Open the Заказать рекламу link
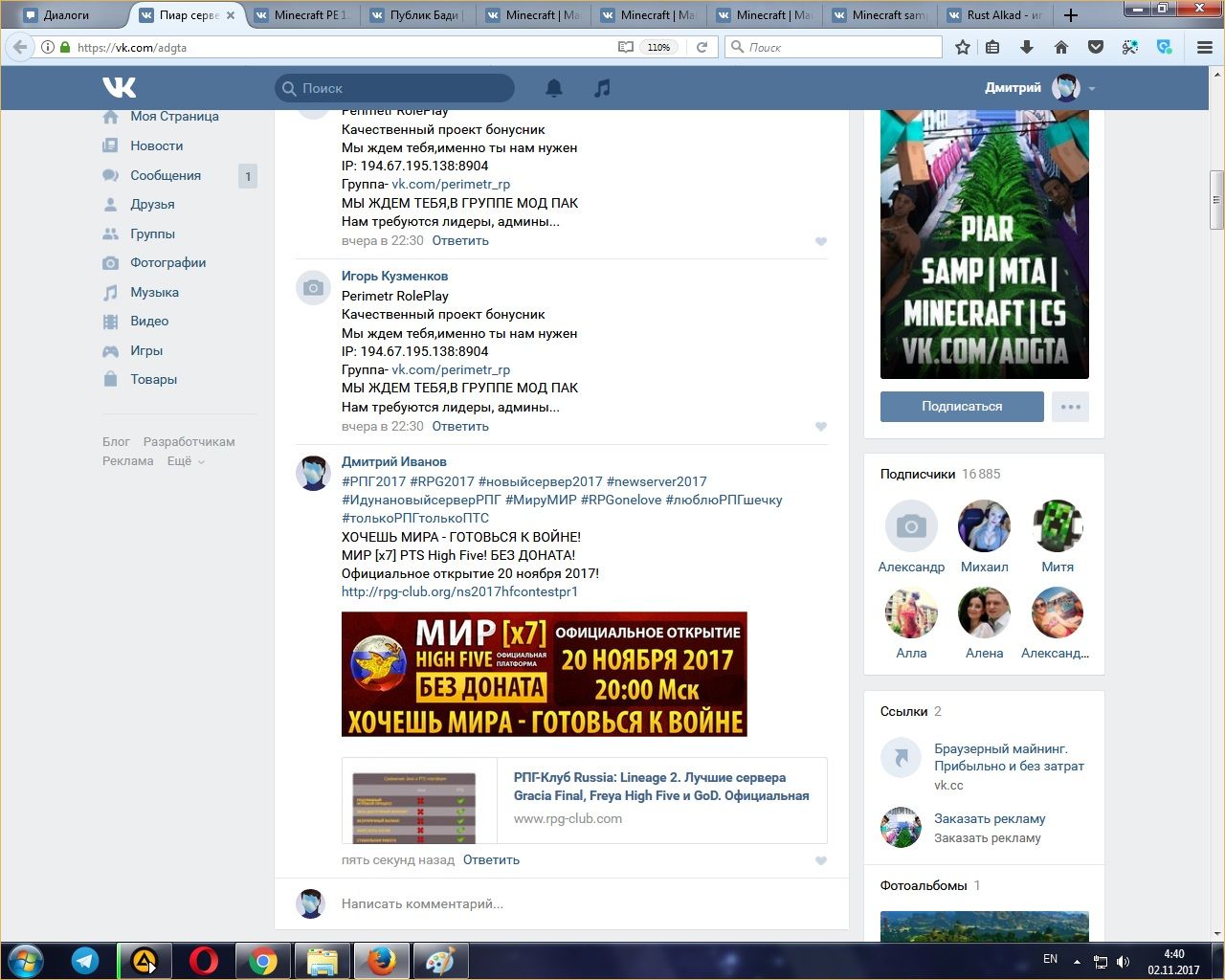Viewport: 1225px width, 980px height. (x=990, y=819)
